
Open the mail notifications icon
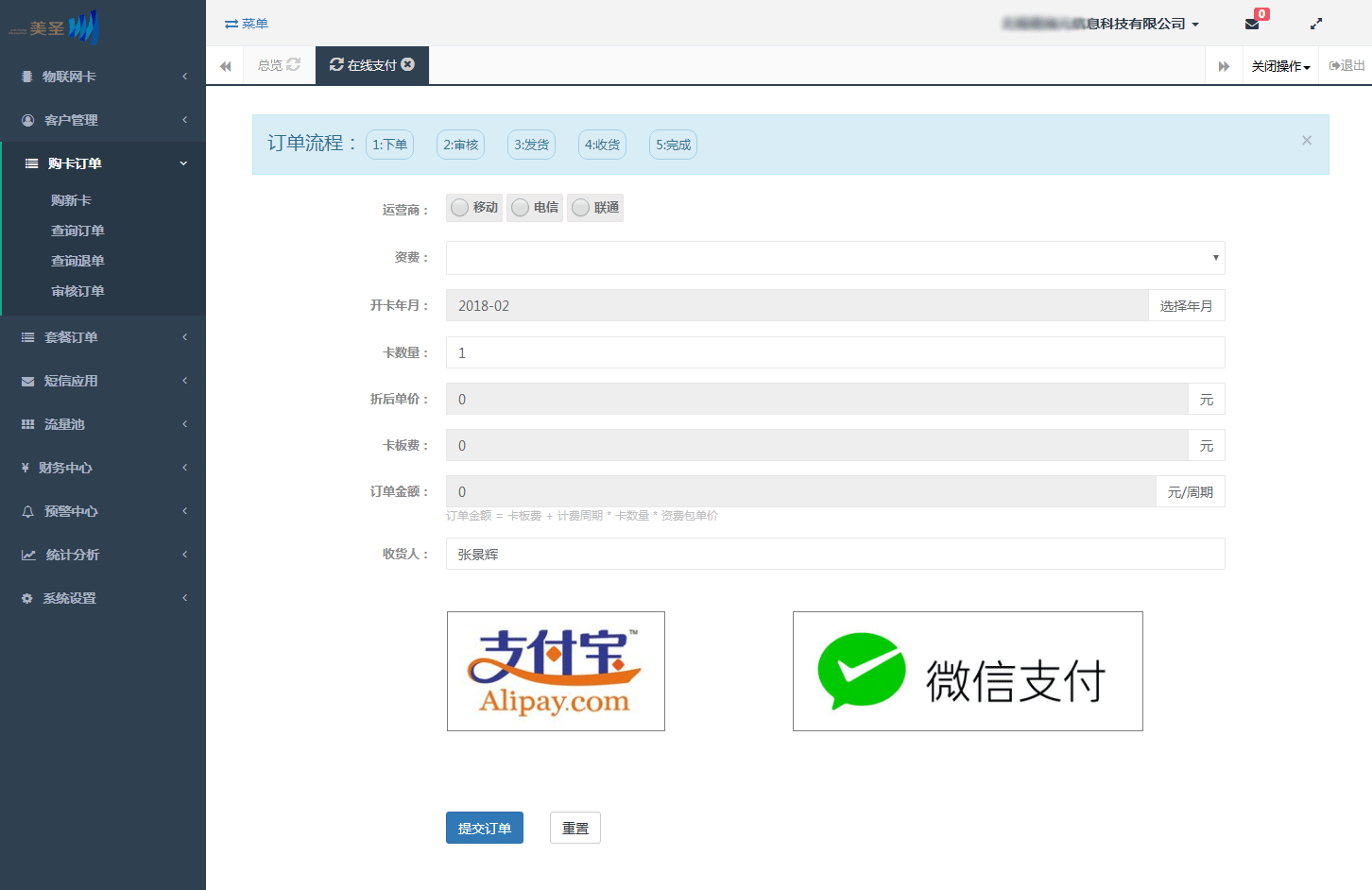(1252, 24)
